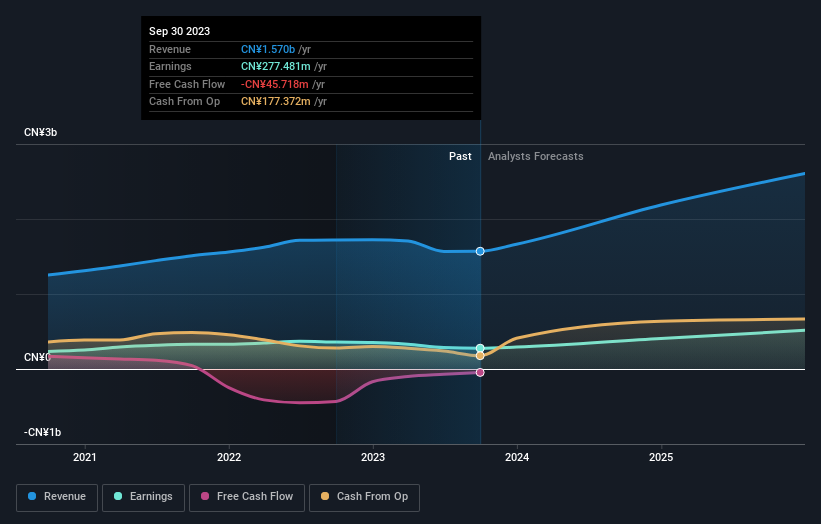Select the Revenue data point marker
This screenshot has height=524, width=821.
[480, 251]
